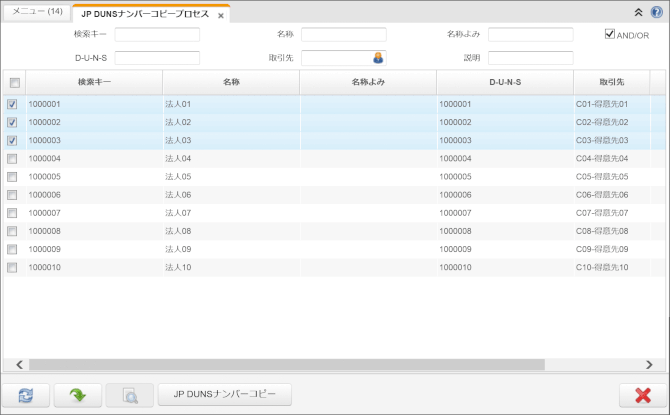Select the 法人06 name cell
Image resolution: width=670 pixels, height=415 pixels.
click(231, 195)
